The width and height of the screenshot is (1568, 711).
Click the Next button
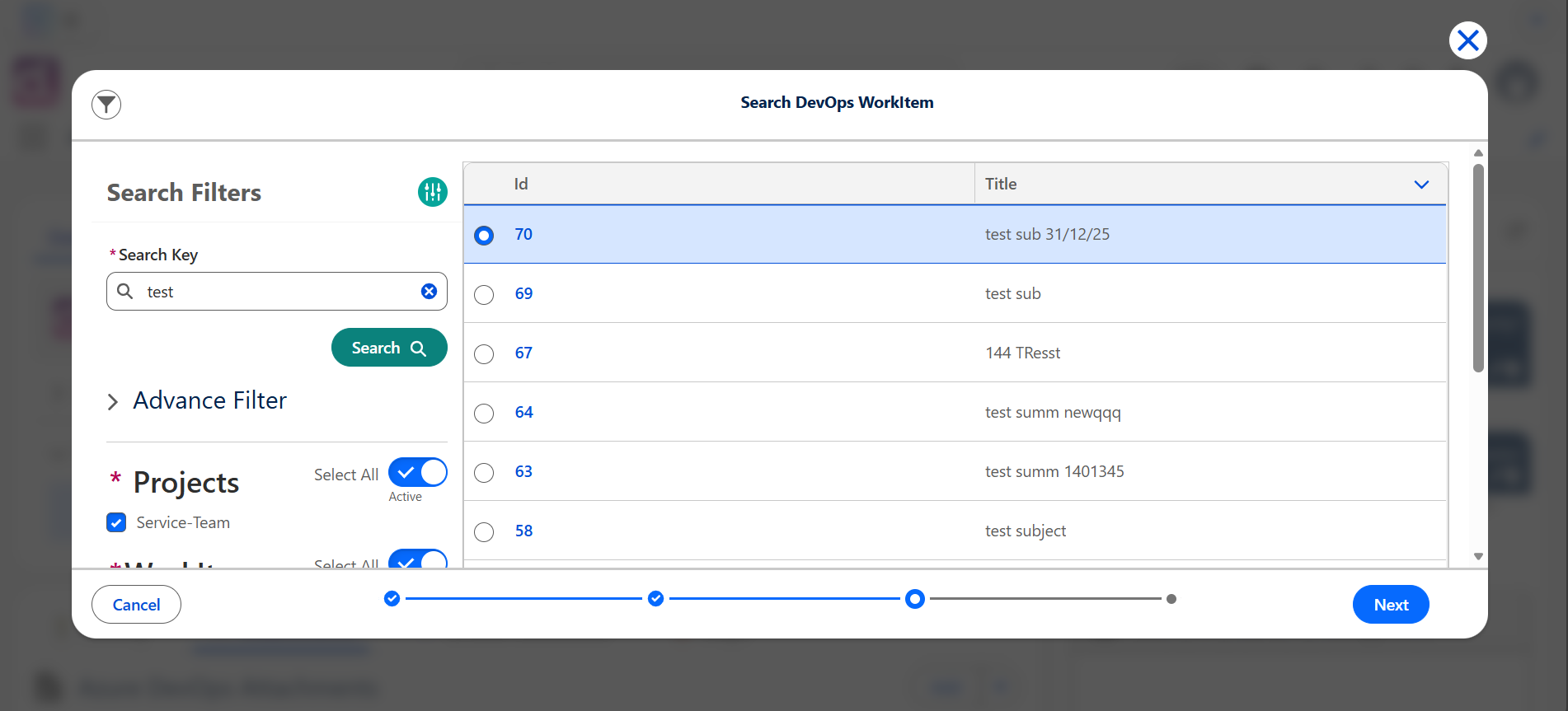pos(1391,605)
